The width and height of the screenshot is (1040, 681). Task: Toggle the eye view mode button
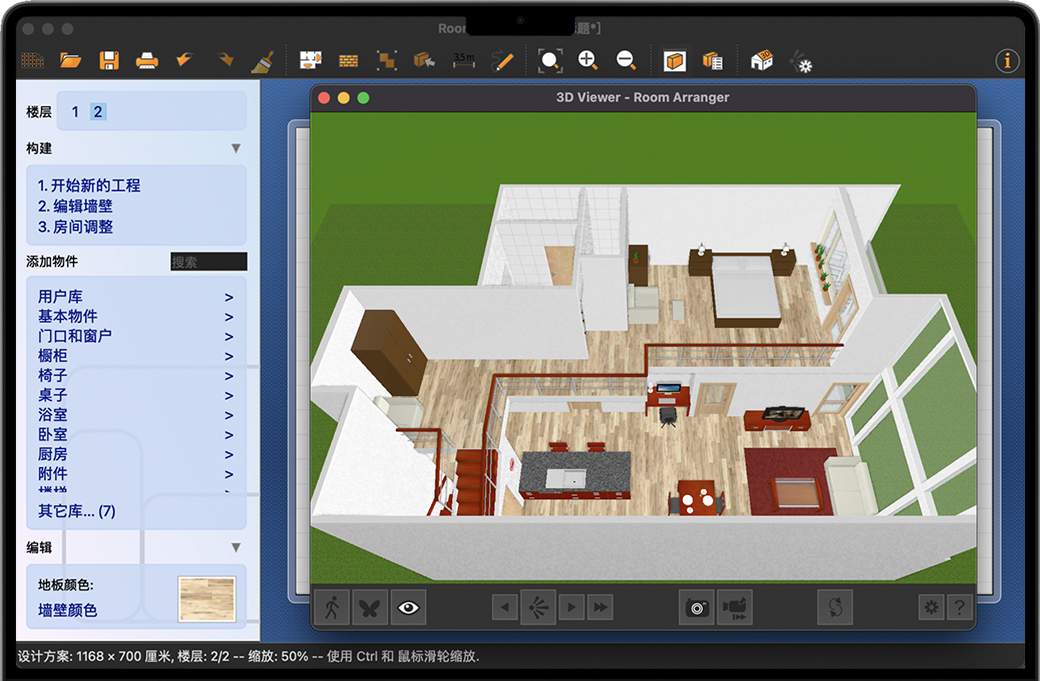(x=408, y=607)
